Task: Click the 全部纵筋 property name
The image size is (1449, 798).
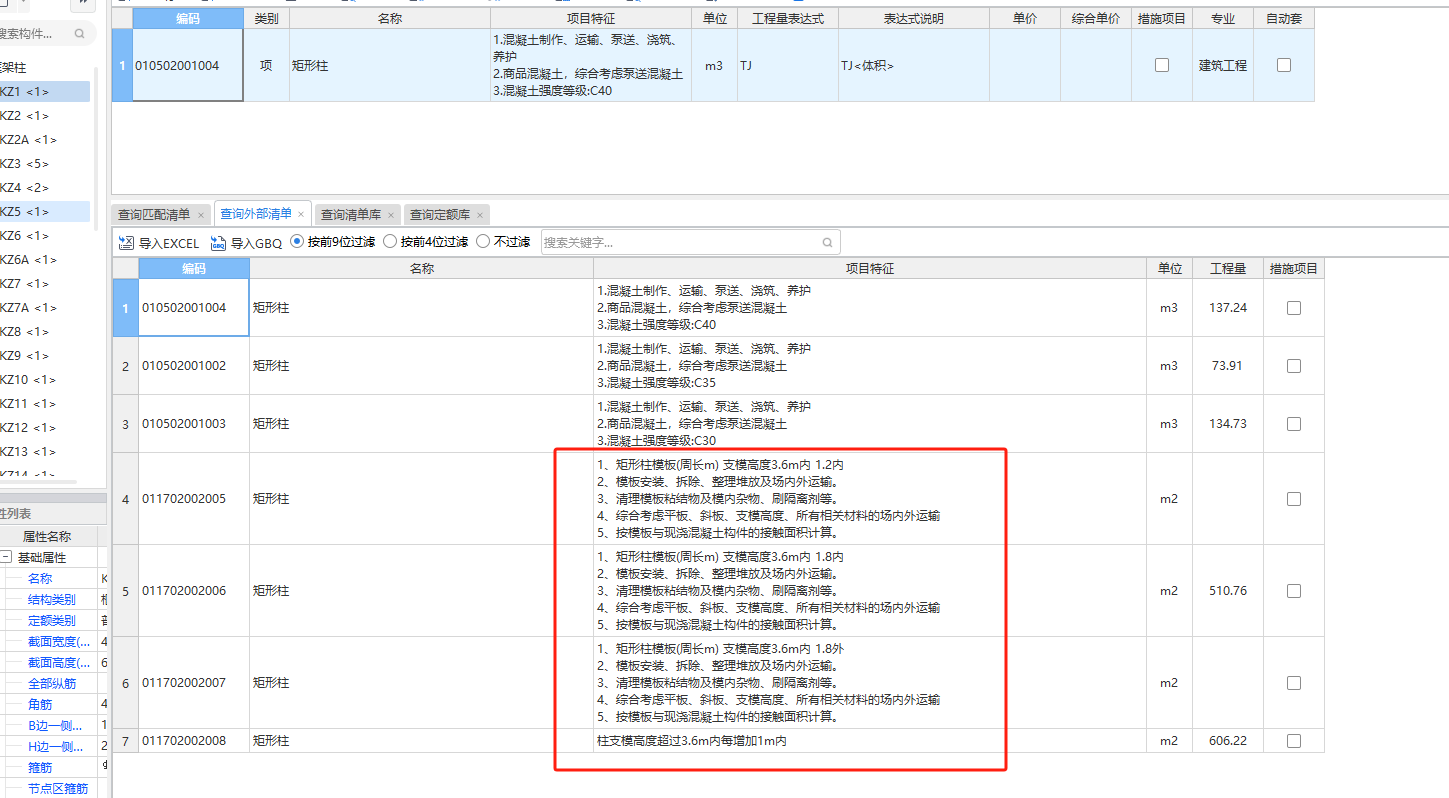Action: point(51,683)
